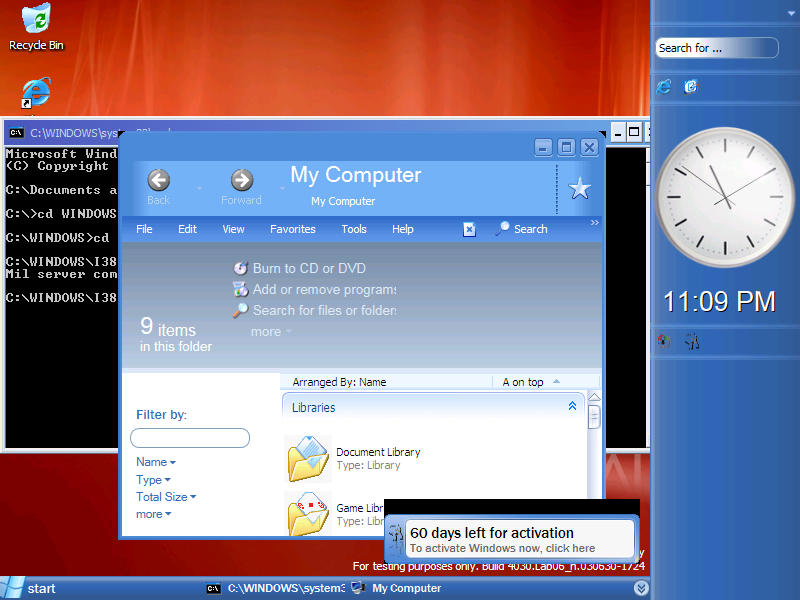Open the Forward history dropdown arrow
Image resolution: width=800 pixels, height=600 pixels.
[282, 188]
